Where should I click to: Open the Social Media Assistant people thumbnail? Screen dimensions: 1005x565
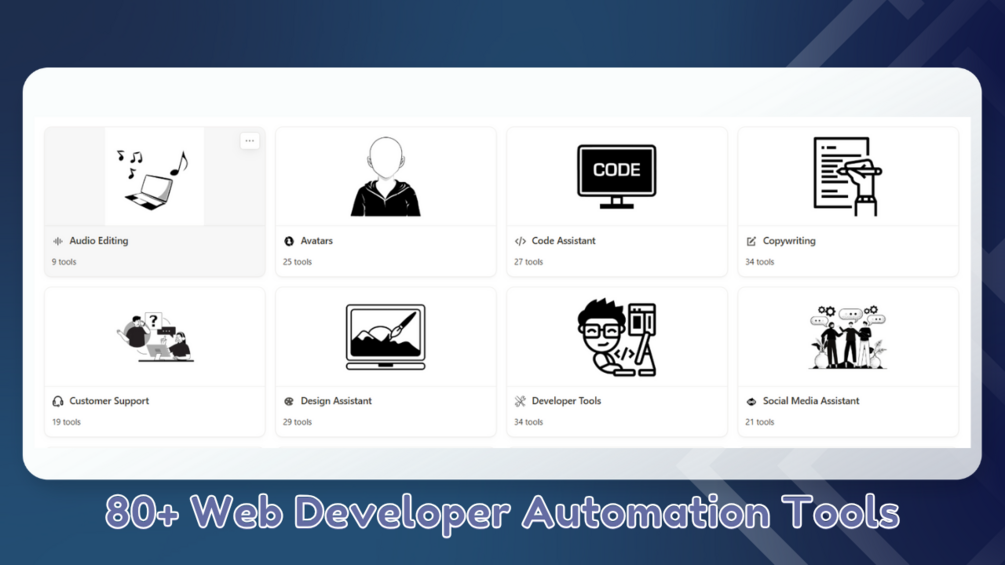coord(848,337)
